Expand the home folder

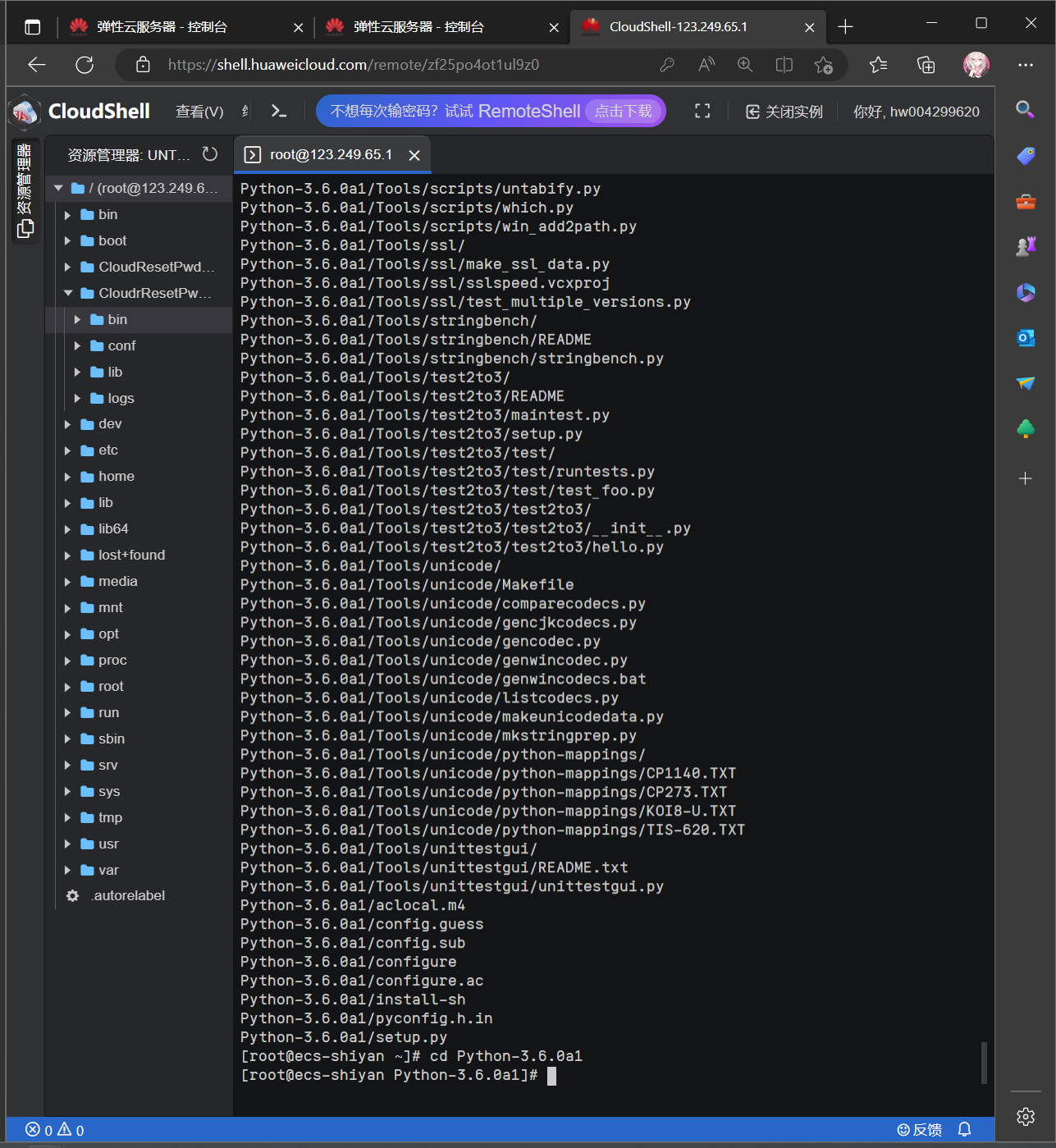(68, 477)
